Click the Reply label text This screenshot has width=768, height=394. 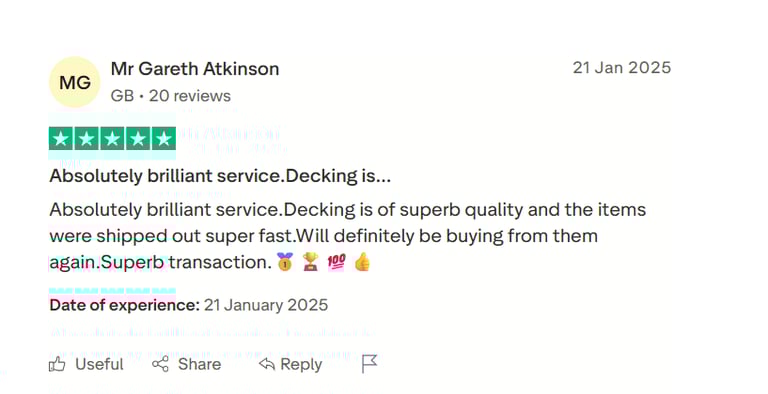coord(301,365)
